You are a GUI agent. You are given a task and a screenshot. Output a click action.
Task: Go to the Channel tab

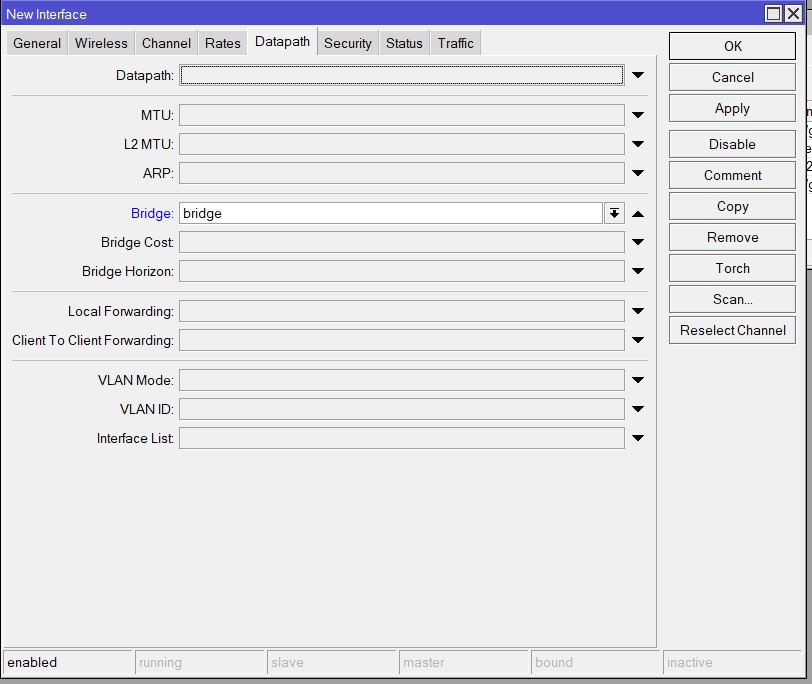(166, 43)
